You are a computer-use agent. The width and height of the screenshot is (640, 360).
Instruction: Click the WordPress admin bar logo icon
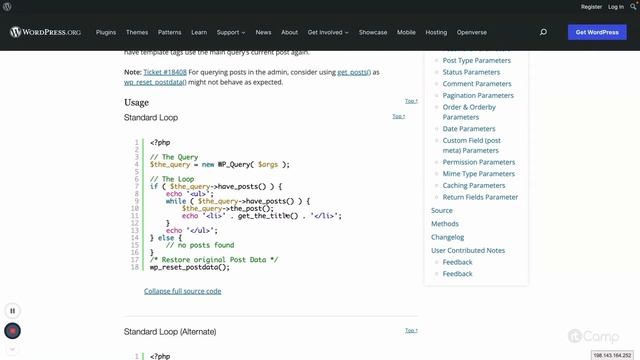click(7, 7)
